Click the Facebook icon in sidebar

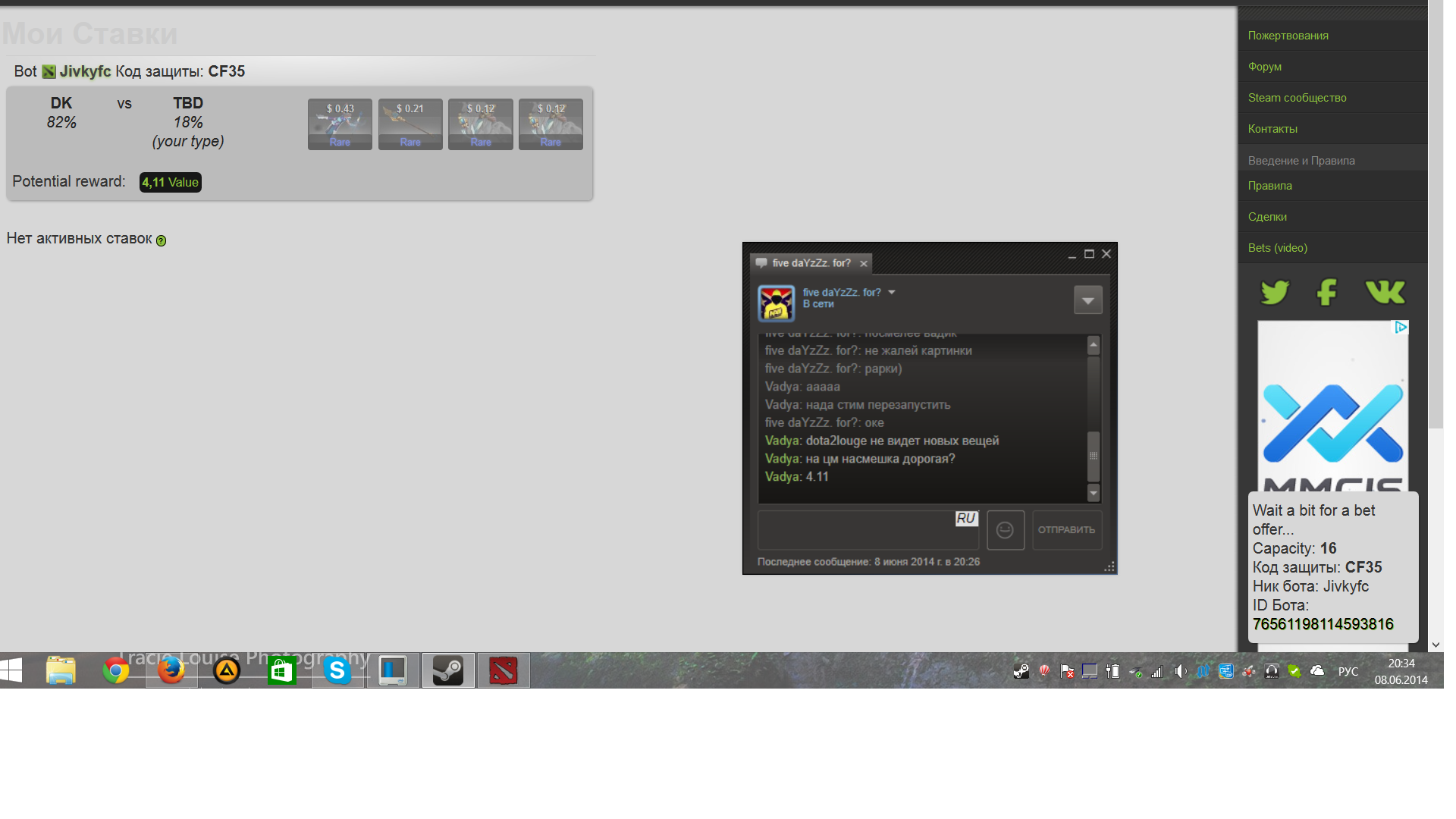(1326, 292)
